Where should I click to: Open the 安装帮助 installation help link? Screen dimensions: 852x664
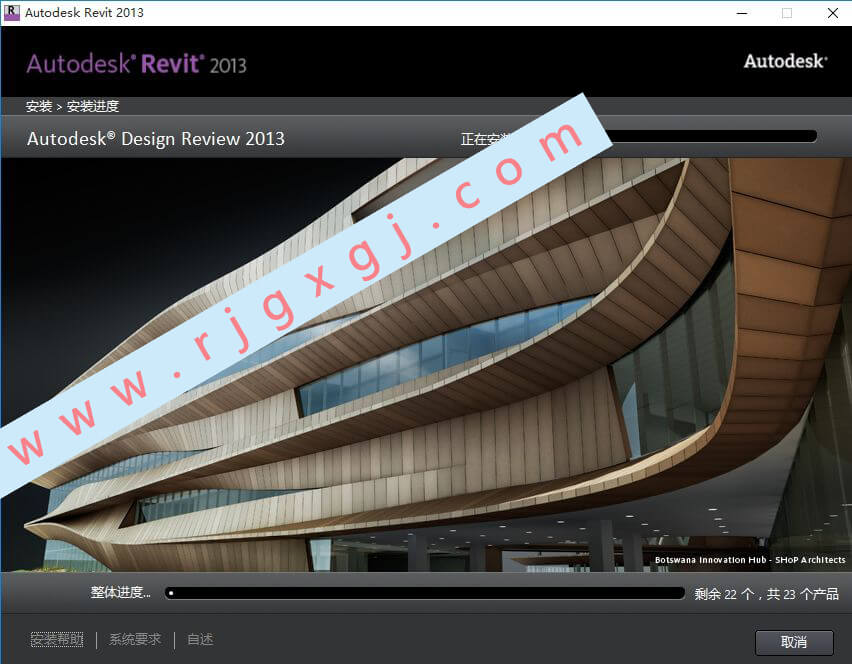coord(57,640)
